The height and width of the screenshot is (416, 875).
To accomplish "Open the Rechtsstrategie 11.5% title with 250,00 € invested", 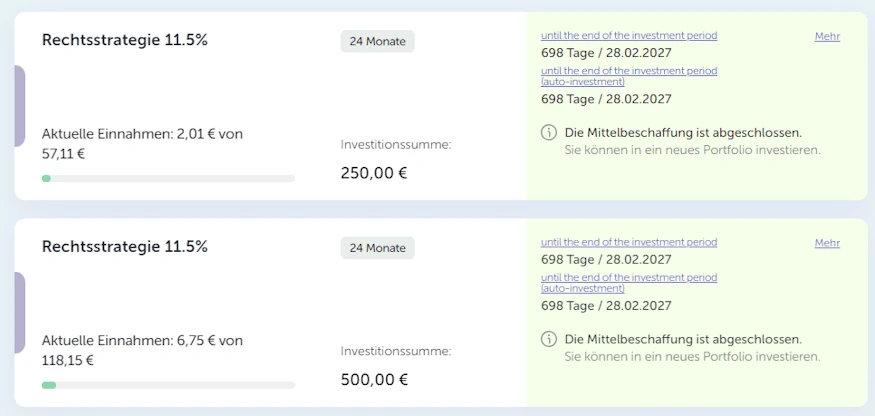I will click(x=124, y=40).
